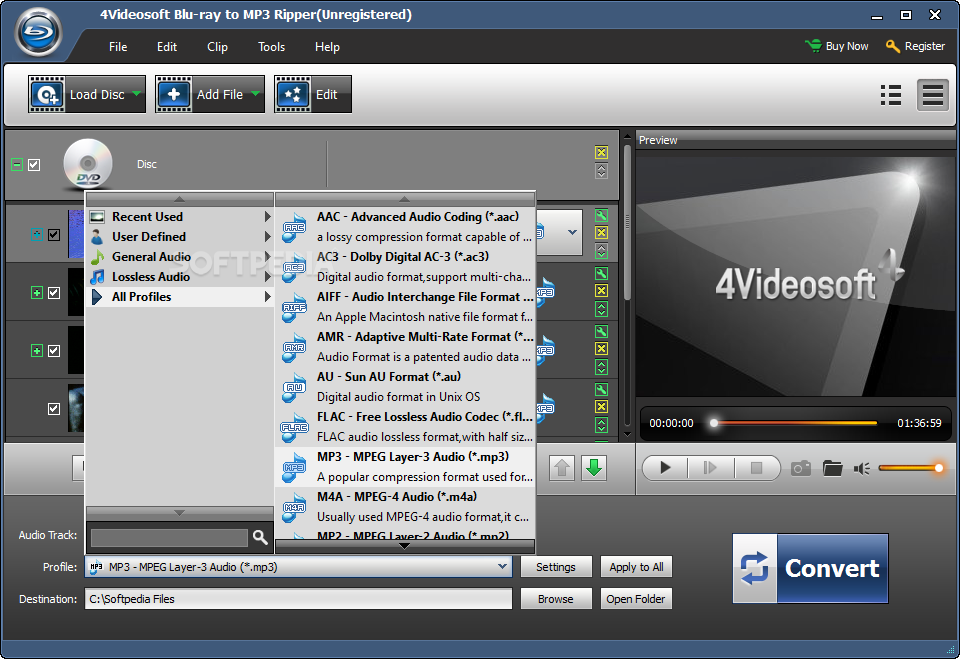Open the Profile combo box dropdown
The height and width of the screenshot is (659, 960).
[x=503, y=567]
